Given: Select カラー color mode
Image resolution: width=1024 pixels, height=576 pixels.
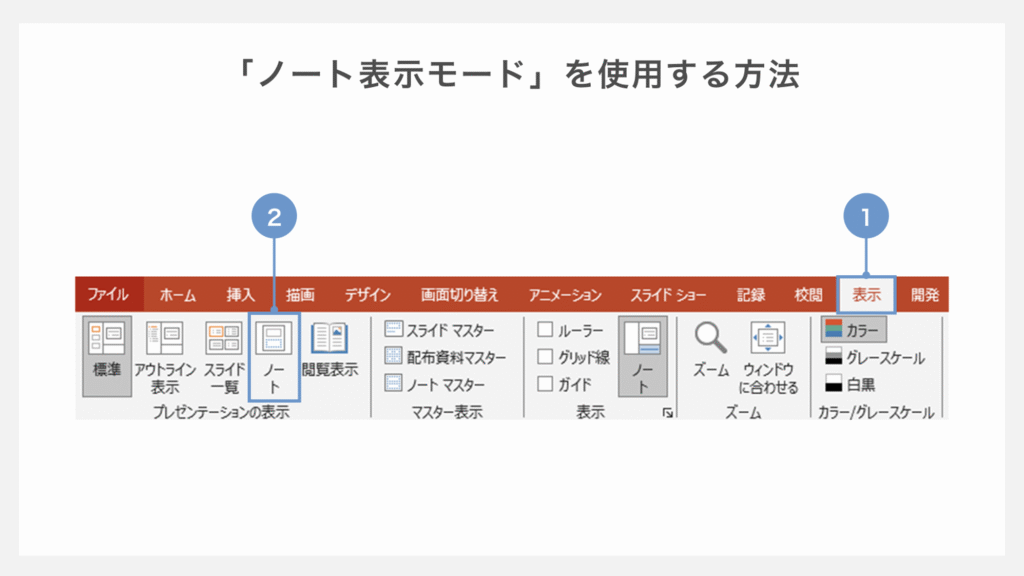Looking at the screenshot, I should pos(854,330).
